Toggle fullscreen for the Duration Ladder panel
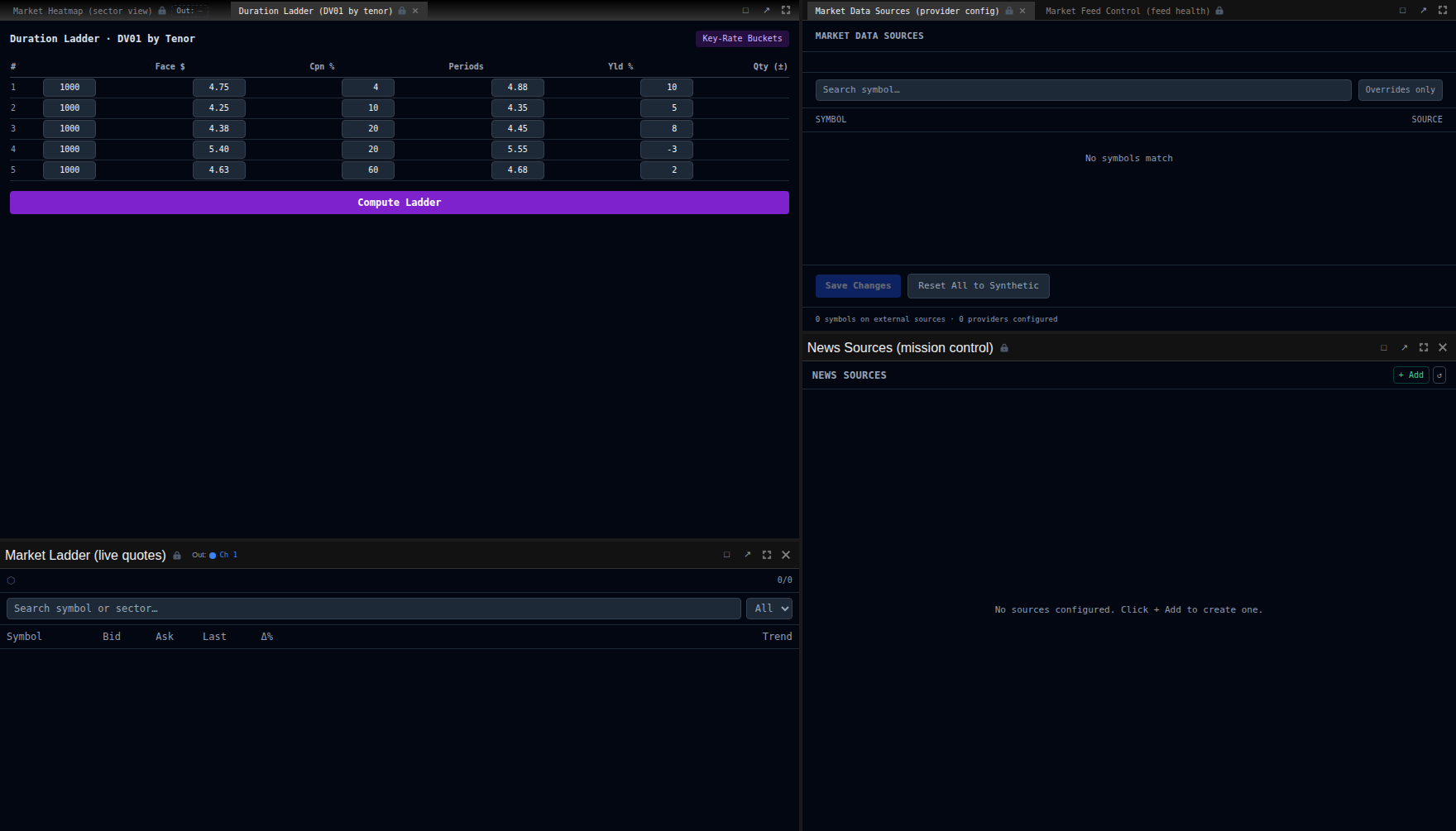 click(x=786, y=11)
